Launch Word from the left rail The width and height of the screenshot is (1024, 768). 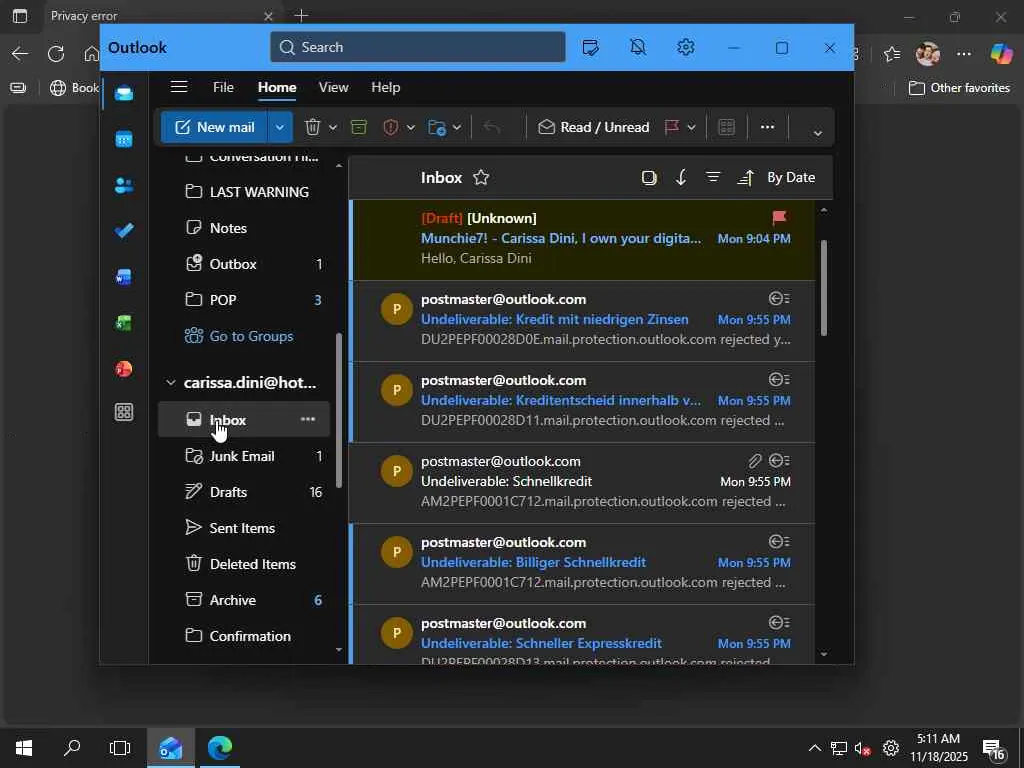[x=124, y=277]
